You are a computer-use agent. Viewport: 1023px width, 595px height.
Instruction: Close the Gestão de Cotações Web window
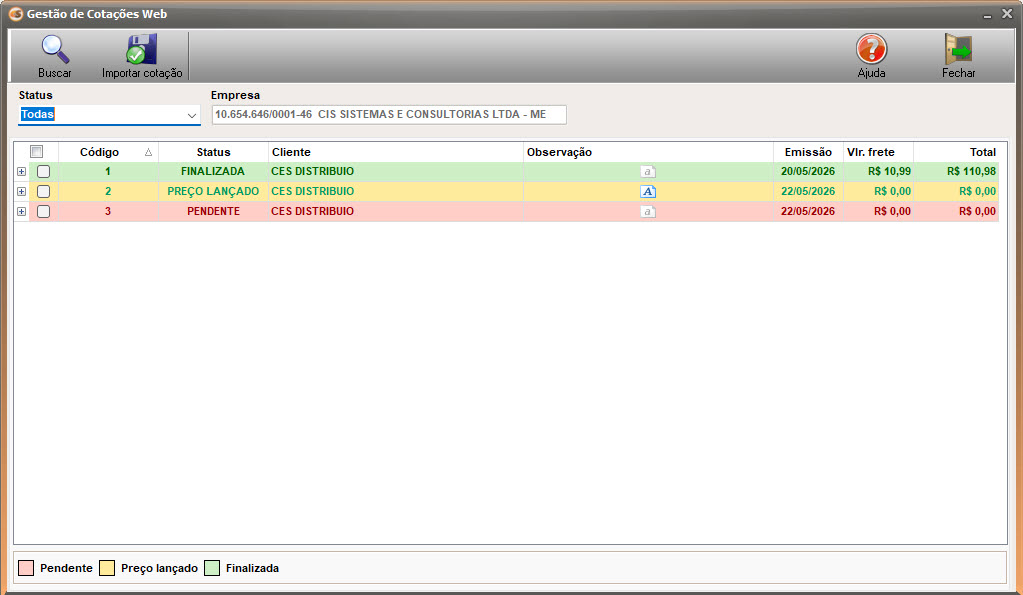click(x=1007, y=14)
